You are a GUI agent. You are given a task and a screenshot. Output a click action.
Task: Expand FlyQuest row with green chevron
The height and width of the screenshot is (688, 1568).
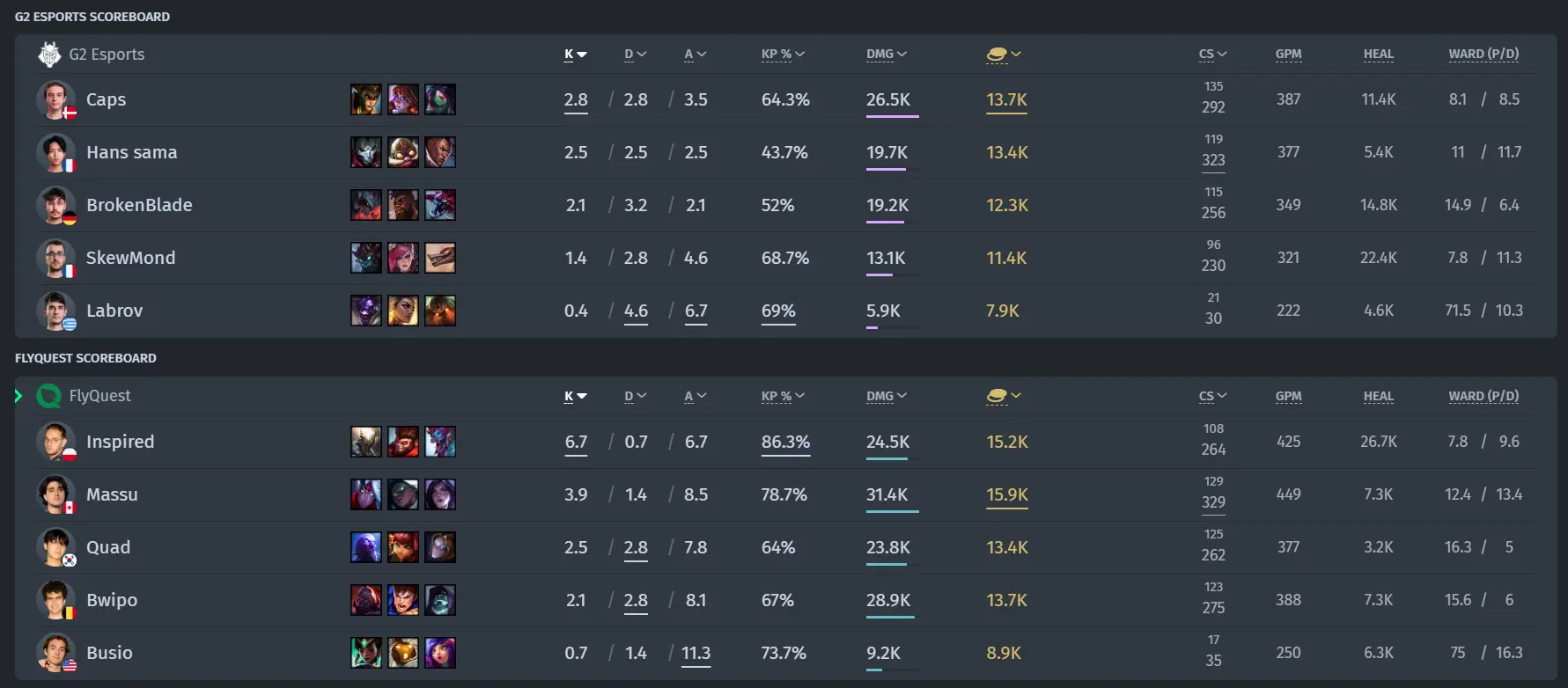[x=18, y=396]
